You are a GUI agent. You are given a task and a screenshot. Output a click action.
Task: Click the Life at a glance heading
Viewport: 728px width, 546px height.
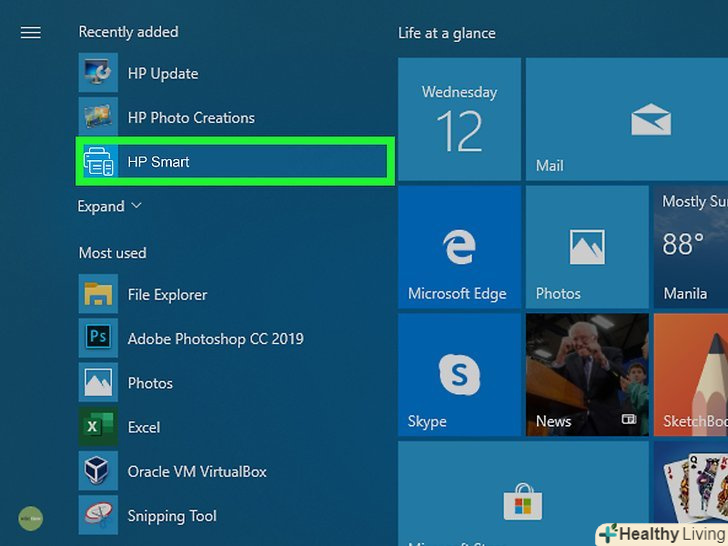coord(447,33)
